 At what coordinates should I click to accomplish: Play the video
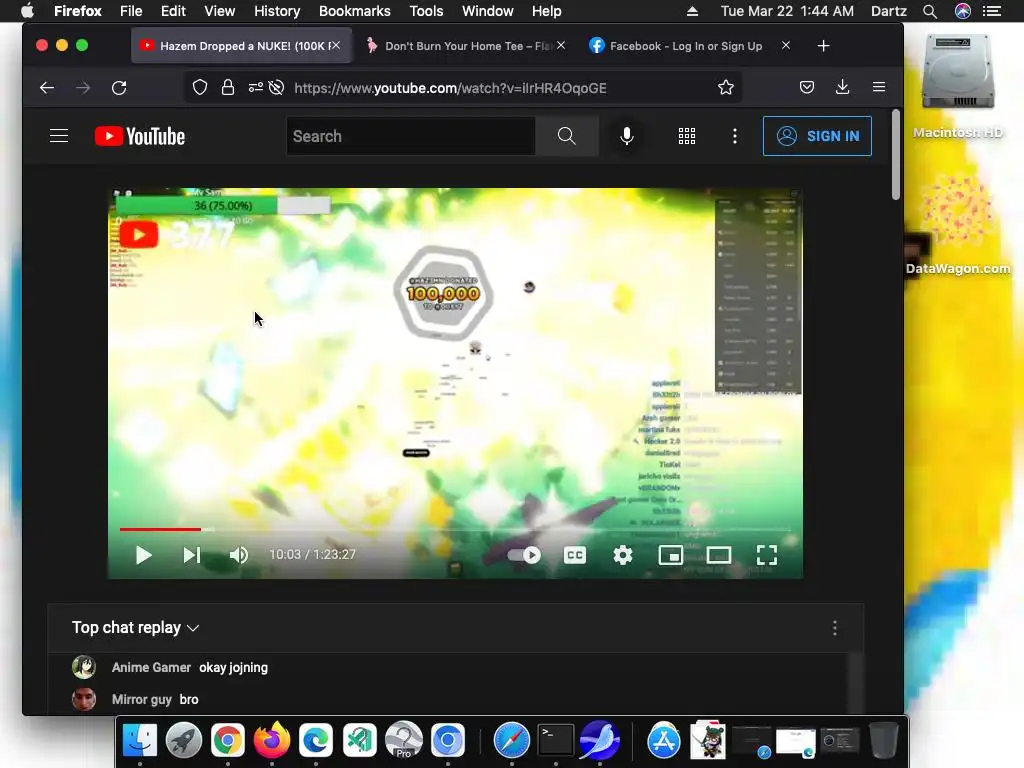coord(144,555)
